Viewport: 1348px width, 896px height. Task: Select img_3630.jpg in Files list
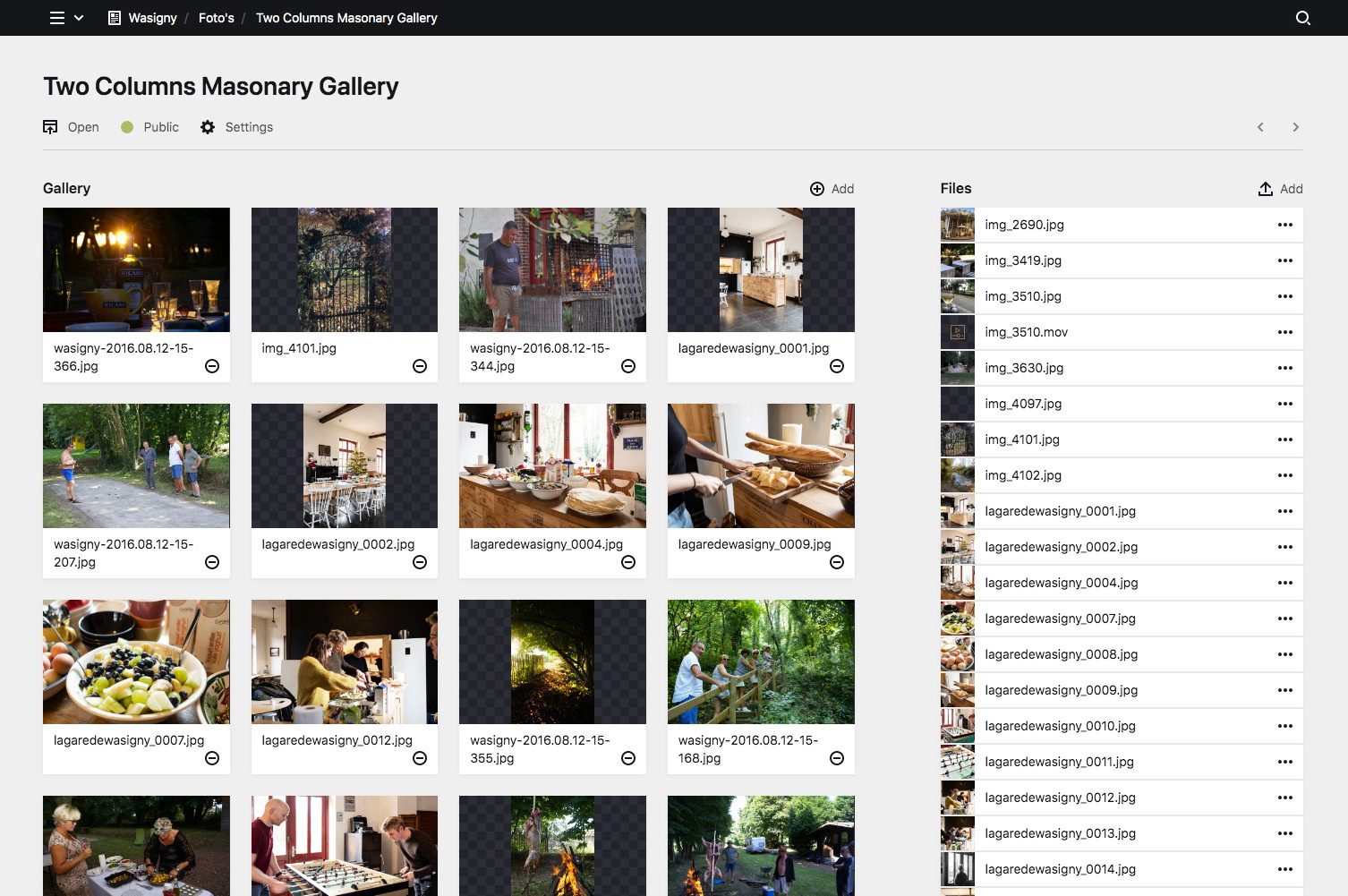(1122, 368)
